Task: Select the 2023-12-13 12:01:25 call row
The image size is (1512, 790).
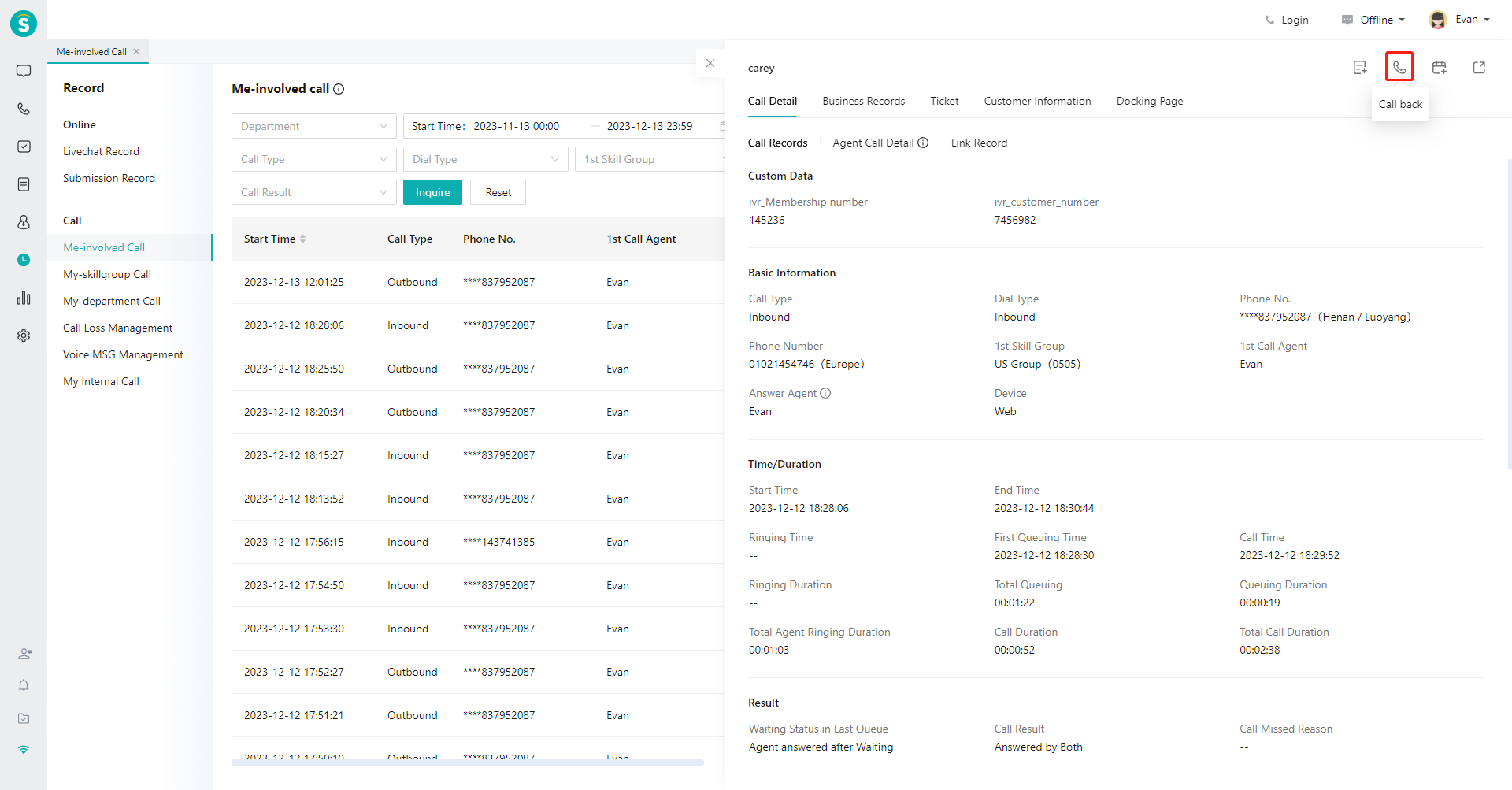Action: 478,282
